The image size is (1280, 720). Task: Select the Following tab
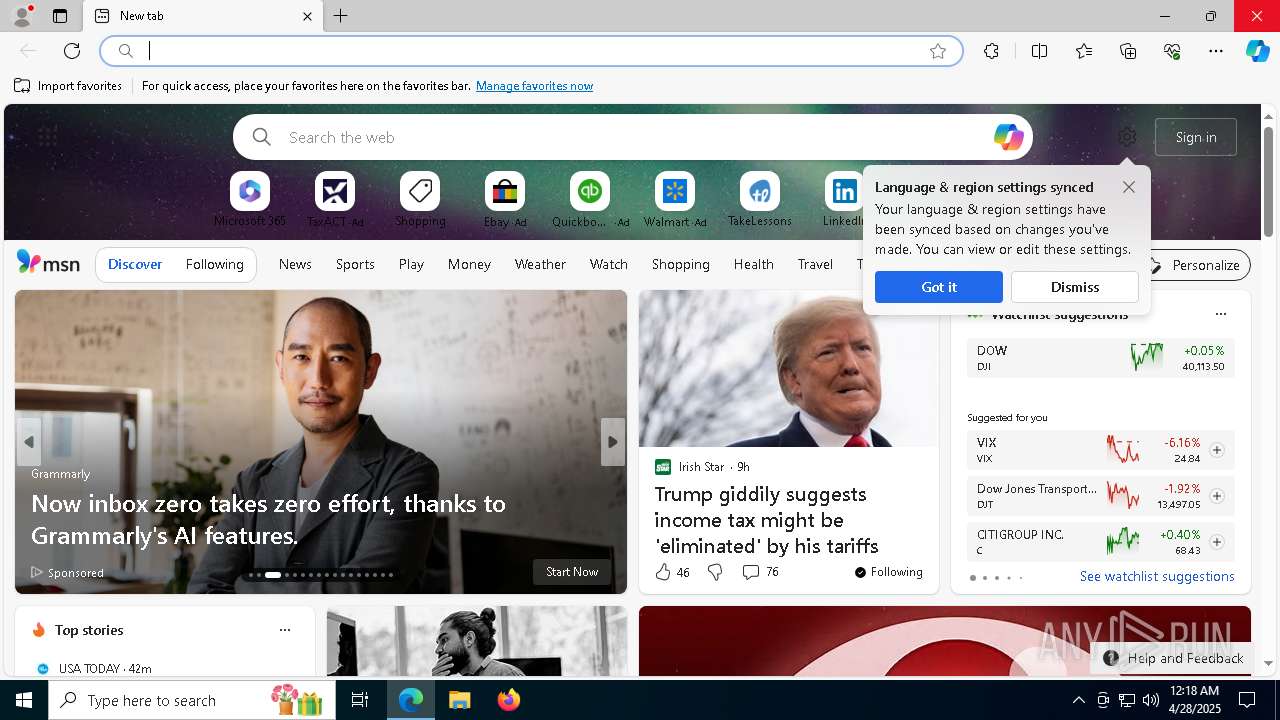click(x=214, y=264)
